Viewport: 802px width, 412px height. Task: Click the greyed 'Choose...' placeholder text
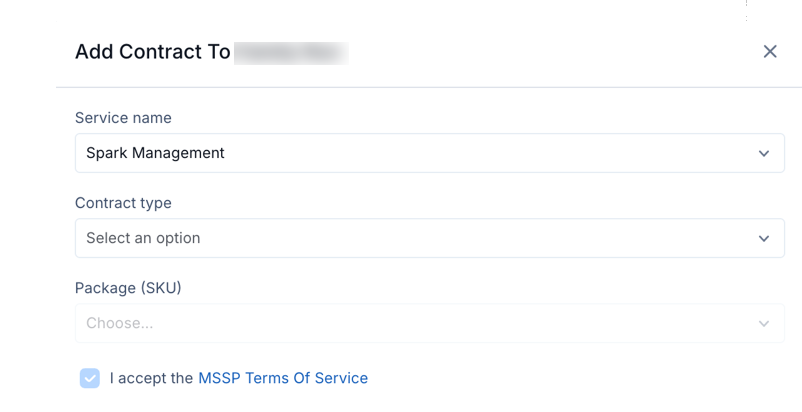(x=120, y=323)
